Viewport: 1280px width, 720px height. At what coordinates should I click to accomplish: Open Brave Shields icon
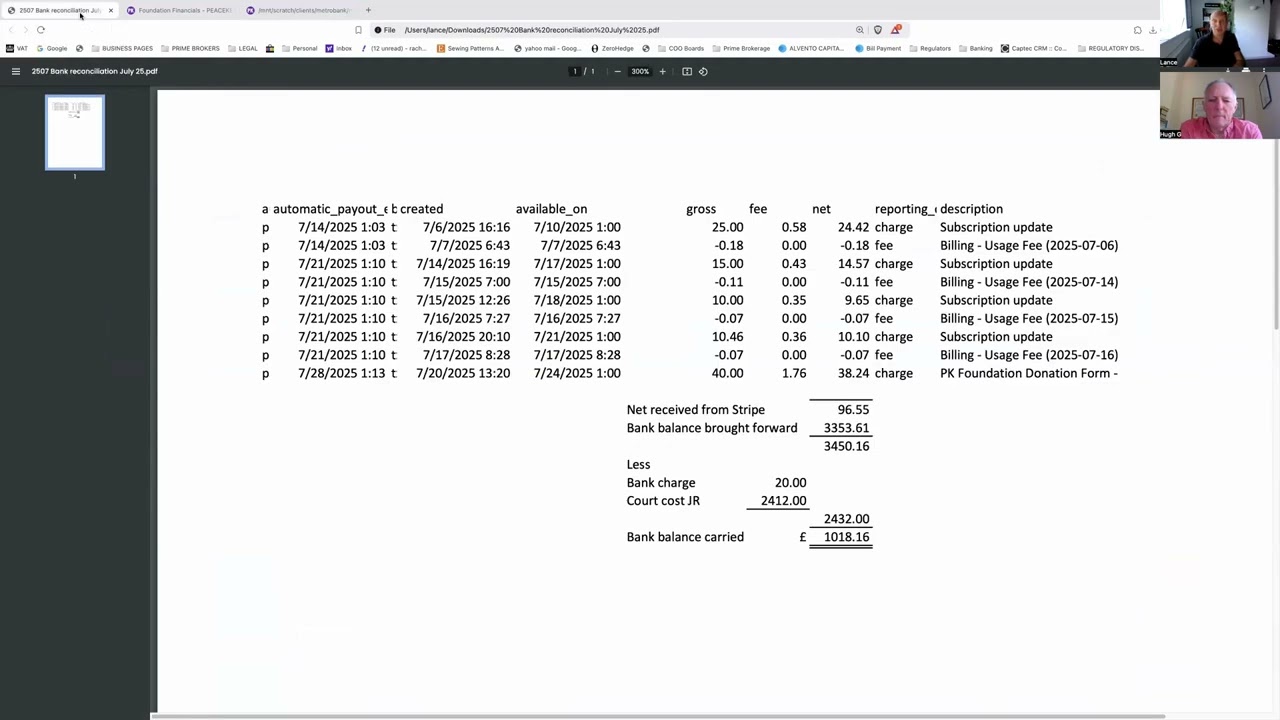point(878,30)
